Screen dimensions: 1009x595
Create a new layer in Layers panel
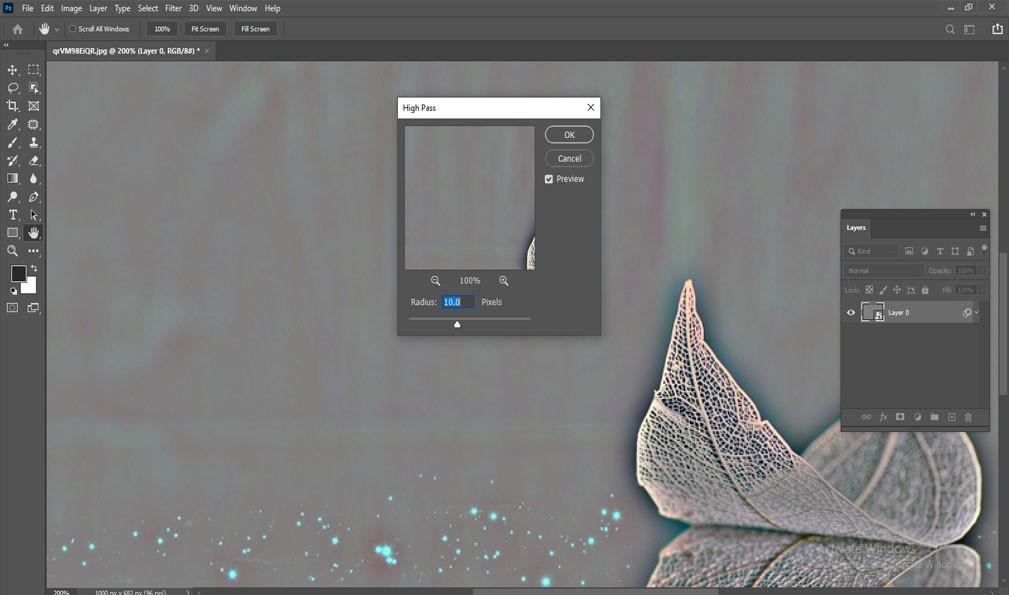click(952, 417)
